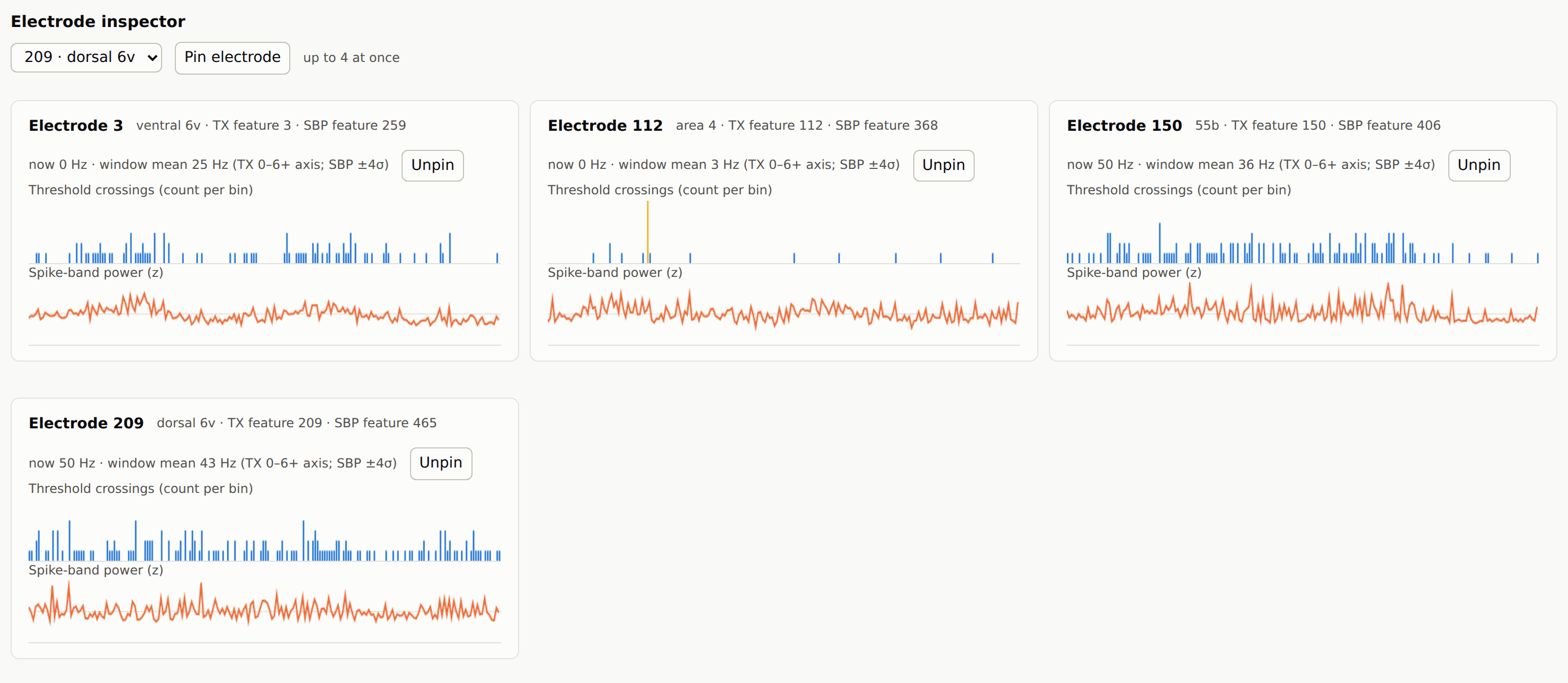Viewport: 1568px width, 683px height.
Task: Click the Electrode 209 title
Action: click(x=86, y=423)
